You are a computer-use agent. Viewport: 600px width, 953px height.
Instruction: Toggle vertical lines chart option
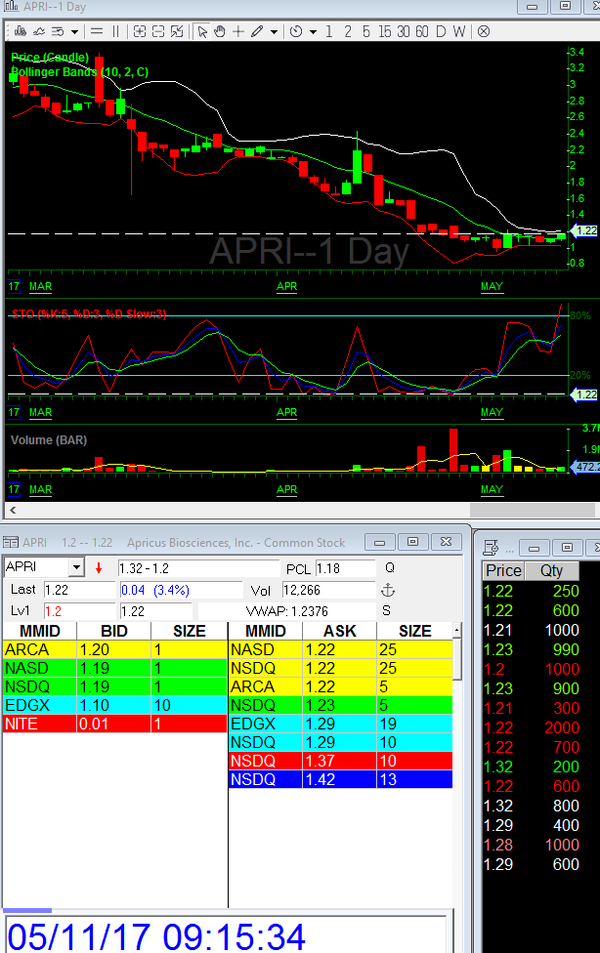pyautogui.click(x=115, y=31)
